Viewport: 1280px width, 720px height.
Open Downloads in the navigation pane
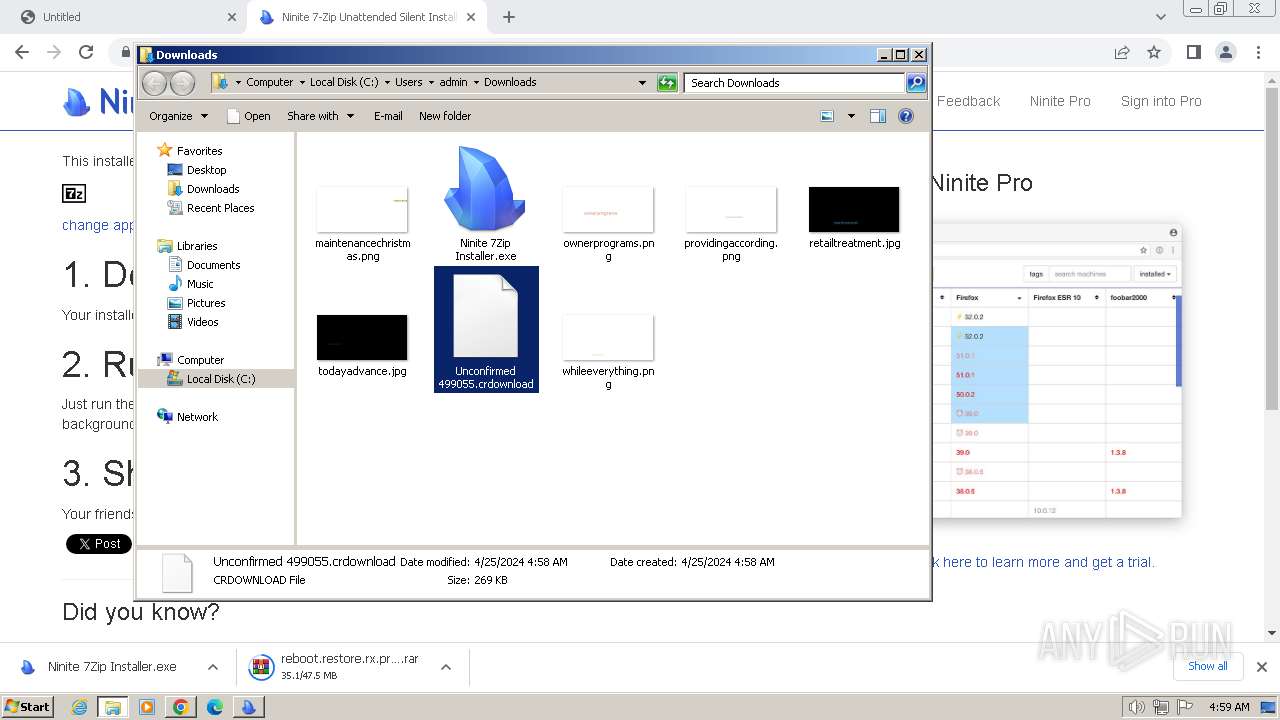(x=213, y=189)
